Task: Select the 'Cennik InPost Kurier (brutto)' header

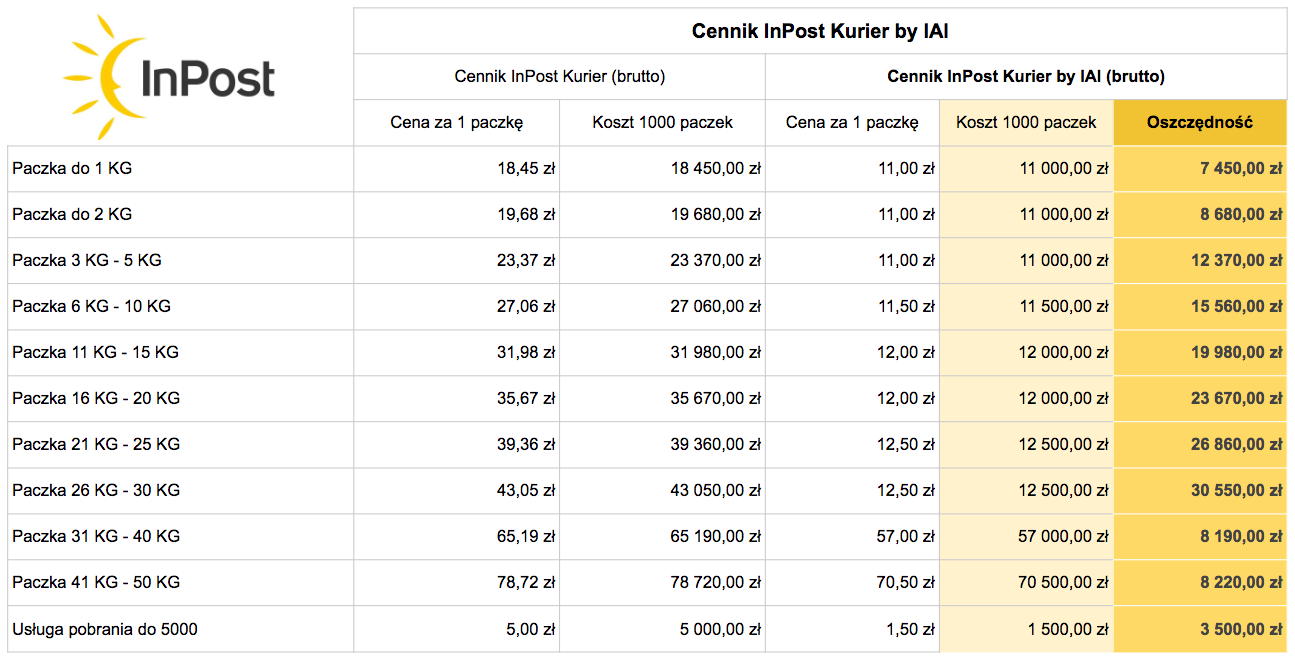Action: 560,77
